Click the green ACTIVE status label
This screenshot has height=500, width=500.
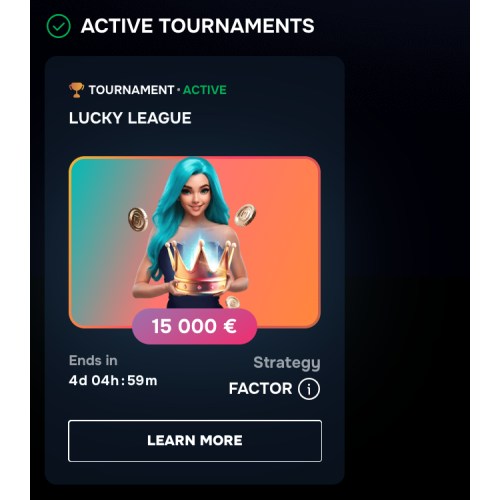pyautogui.click(x=205, y=90)
